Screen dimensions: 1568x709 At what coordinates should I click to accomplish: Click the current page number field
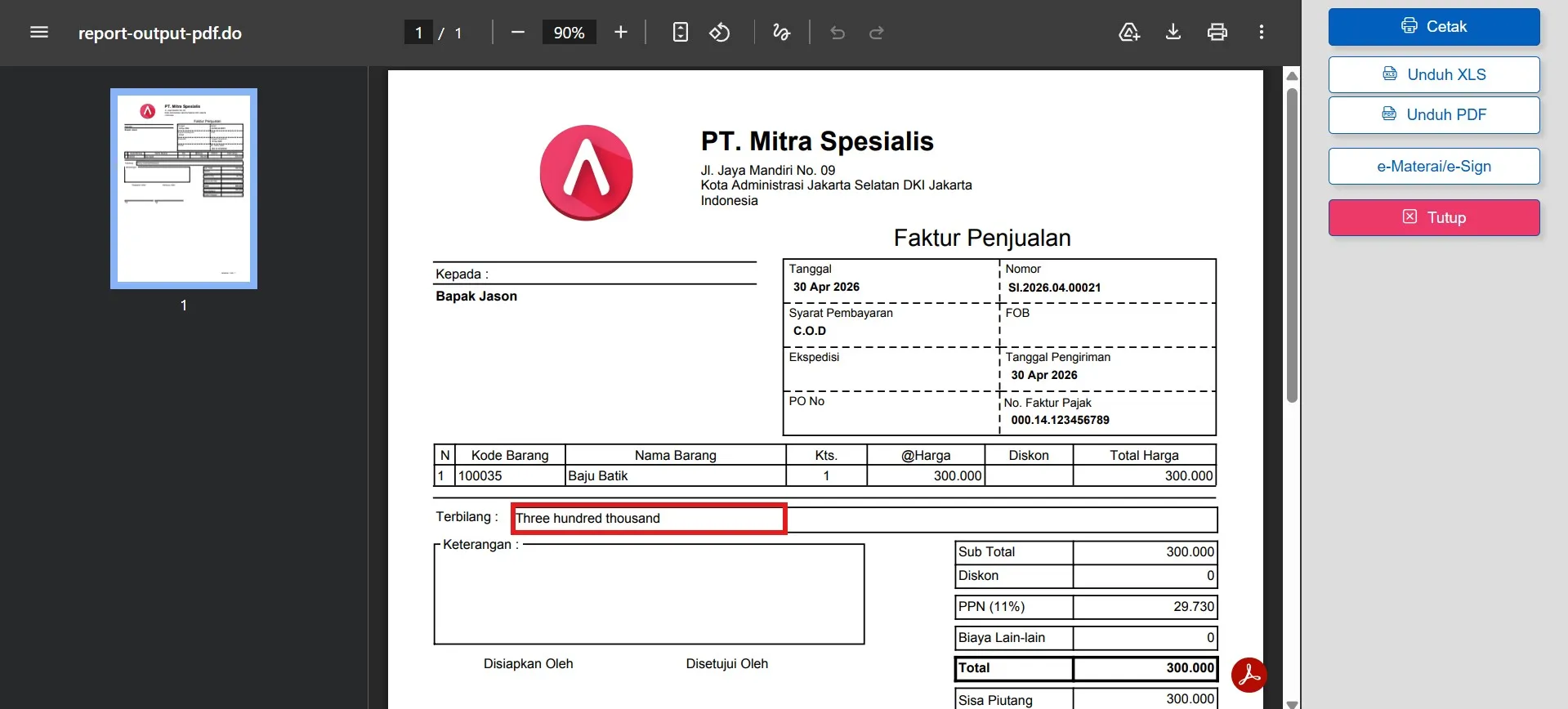(x=418, y=33)
